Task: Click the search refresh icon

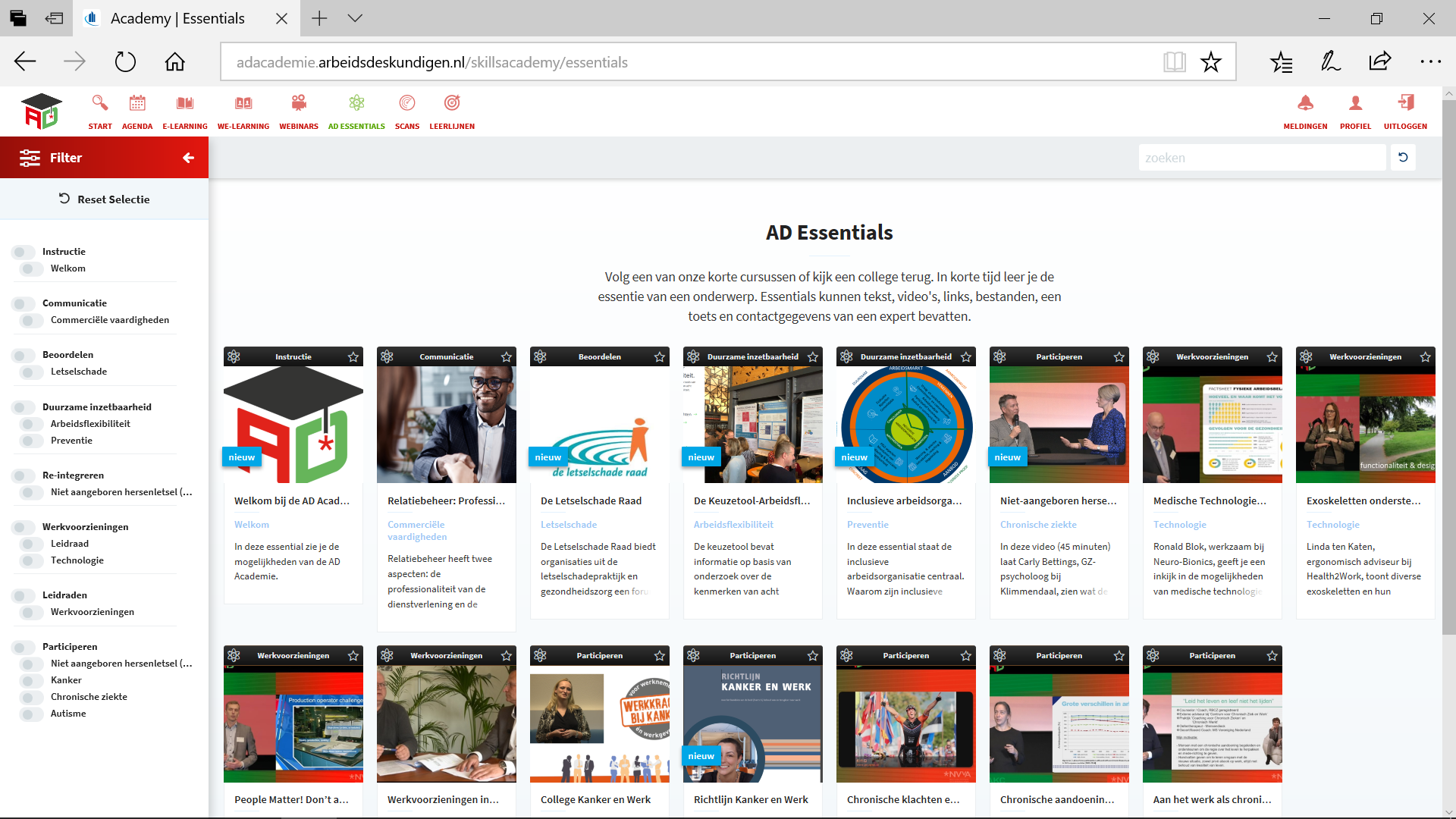Action: [1403, 158]
